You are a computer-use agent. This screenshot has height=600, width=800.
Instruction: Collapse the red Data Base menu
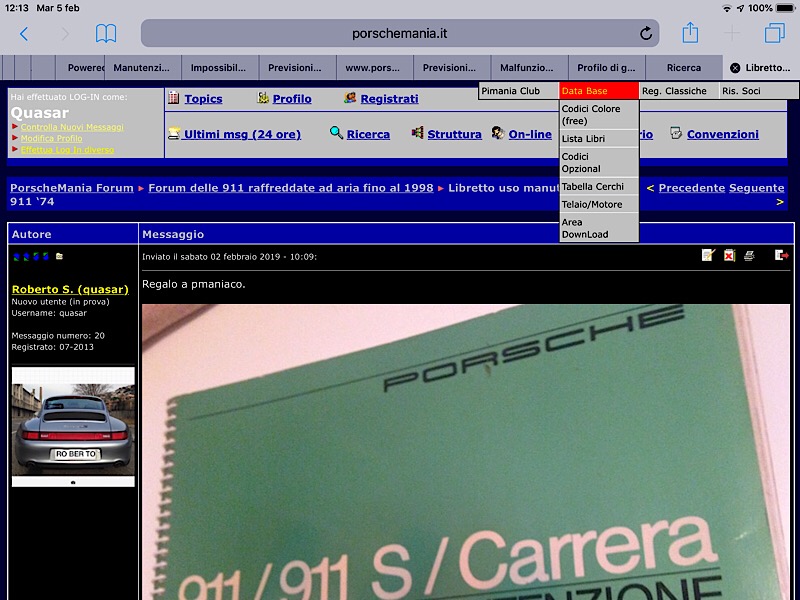[x=598, y=91]
